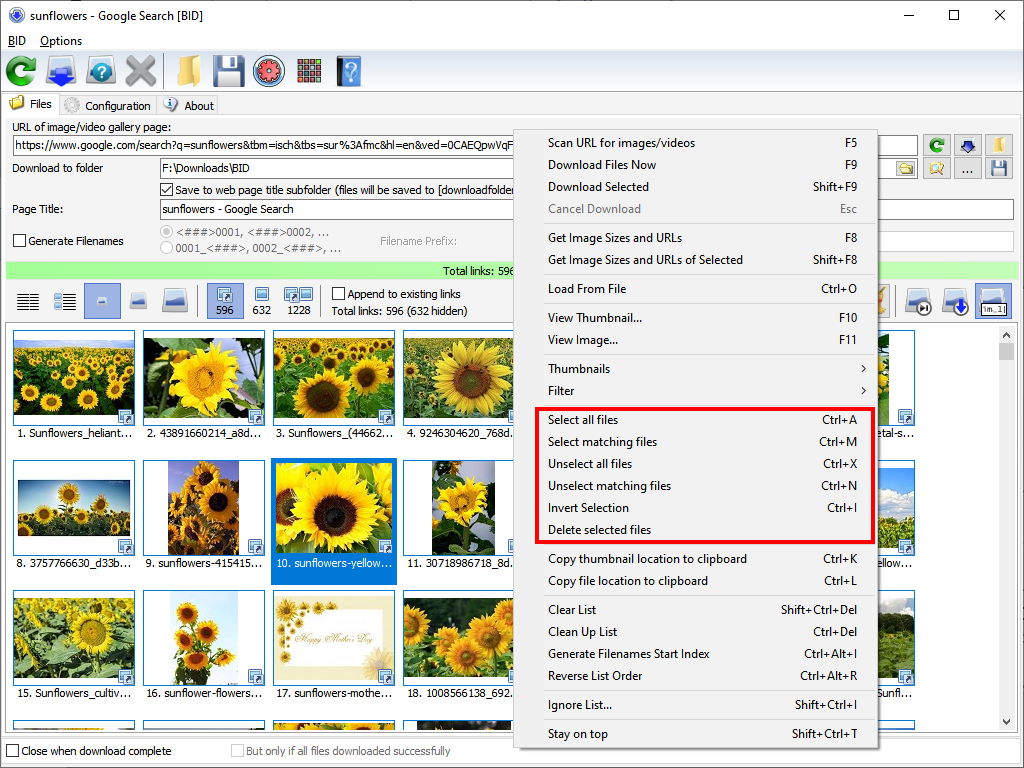Click in the Page Title input field
This screenshot has height=768, width=1024.
[337, 210]
